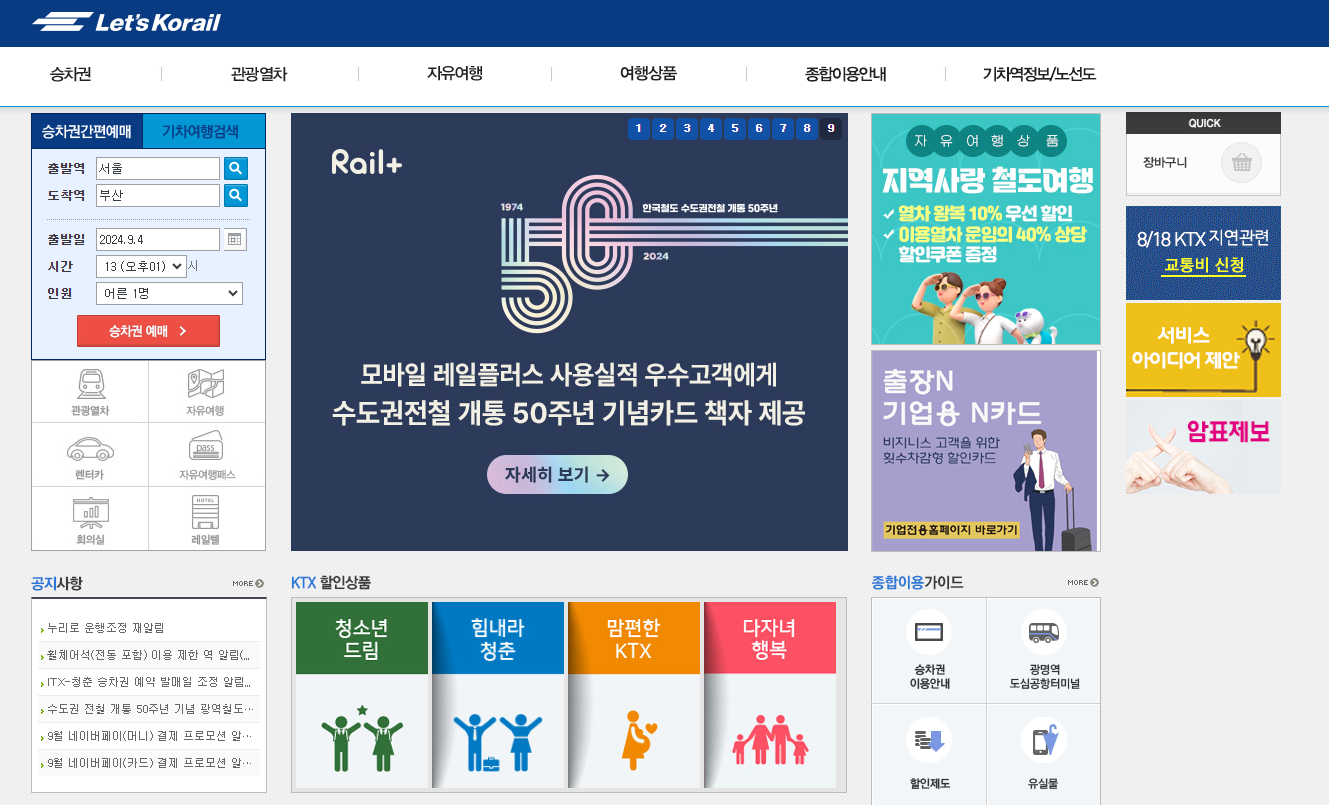Open notice 수도권 전철 개통 50주년
Screen dimensions: 1329x805
click(x=150, y=709)
